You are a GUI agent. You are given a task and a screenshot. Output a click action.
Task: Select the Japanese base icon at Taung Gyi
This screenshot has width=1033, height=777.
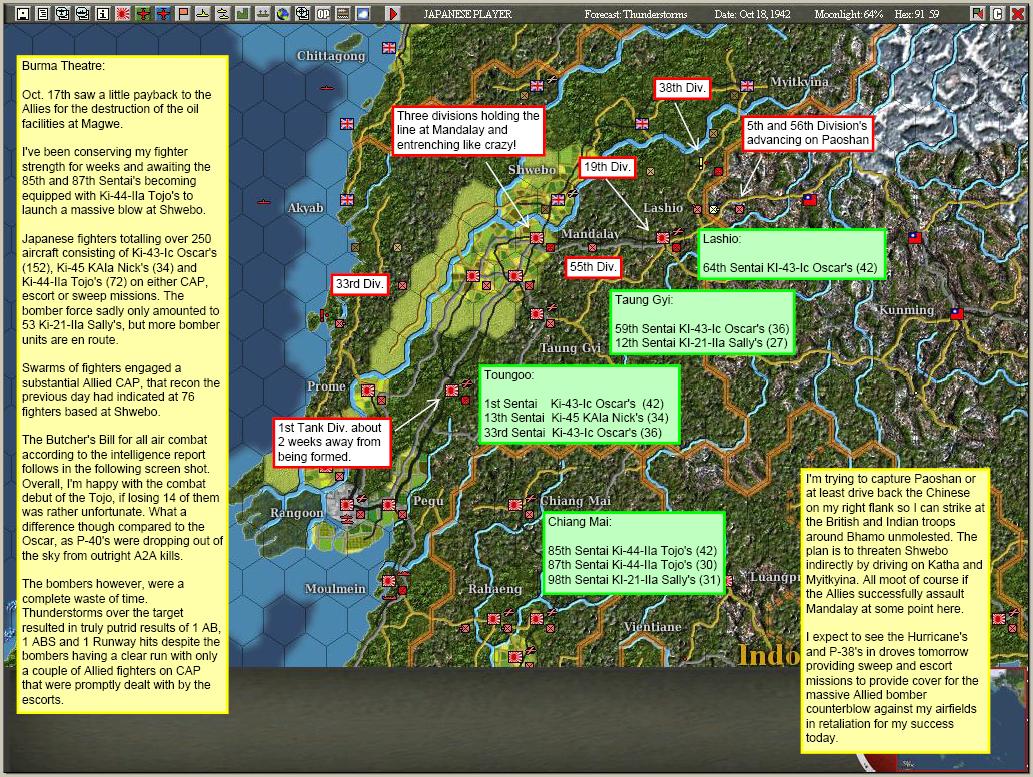point(536,314)
